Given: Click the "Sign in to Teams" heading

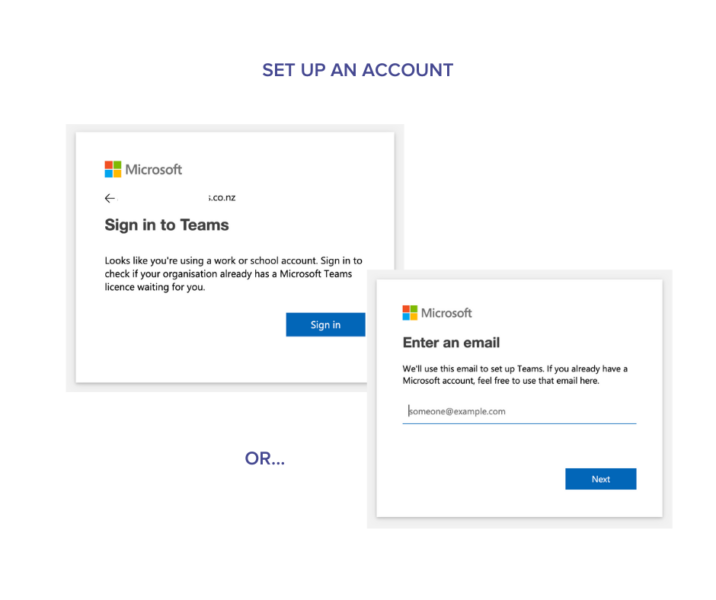Looking at the screenshot, I should (167, 225).
